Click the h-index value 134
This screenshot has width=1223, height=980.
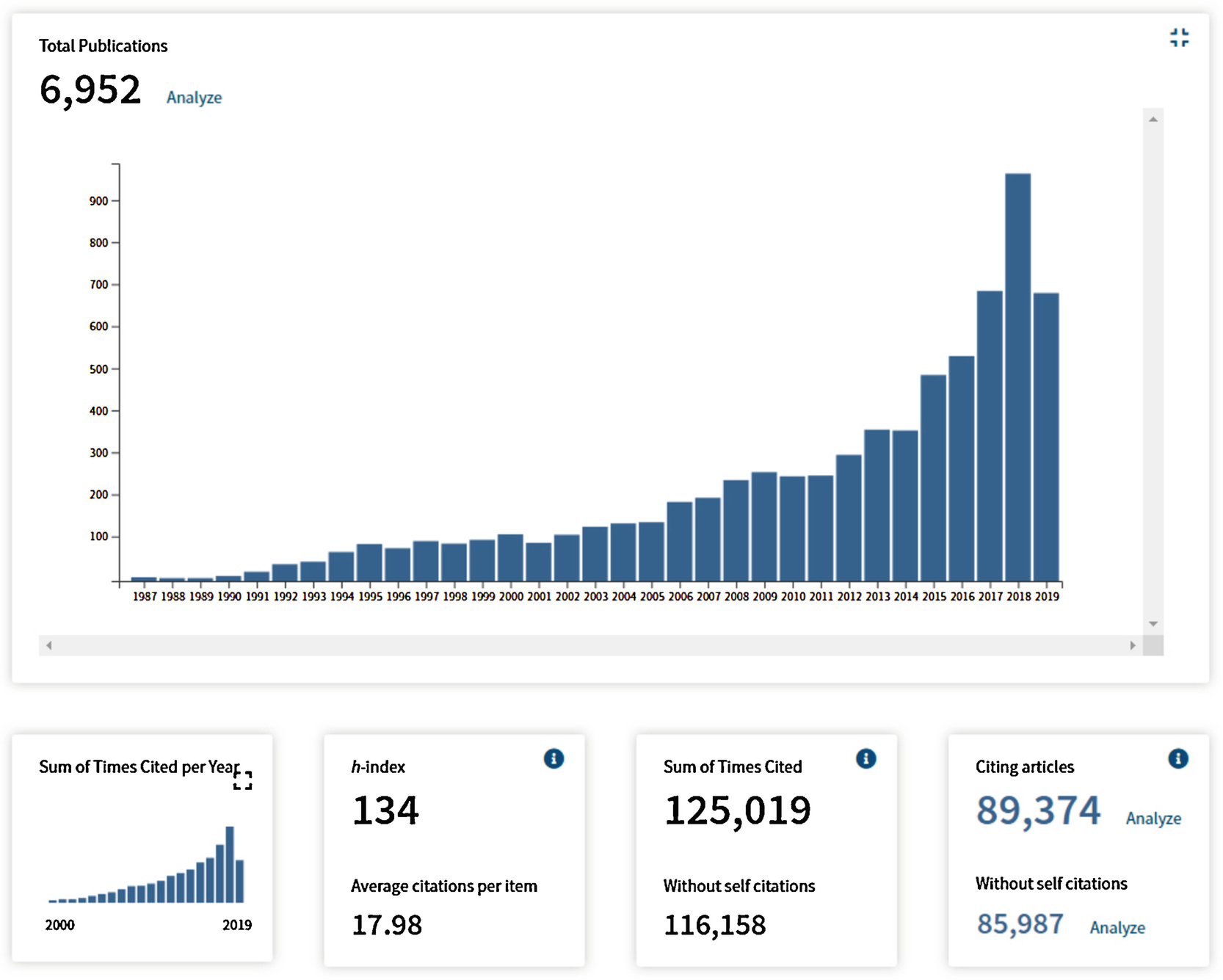point(385,811)
